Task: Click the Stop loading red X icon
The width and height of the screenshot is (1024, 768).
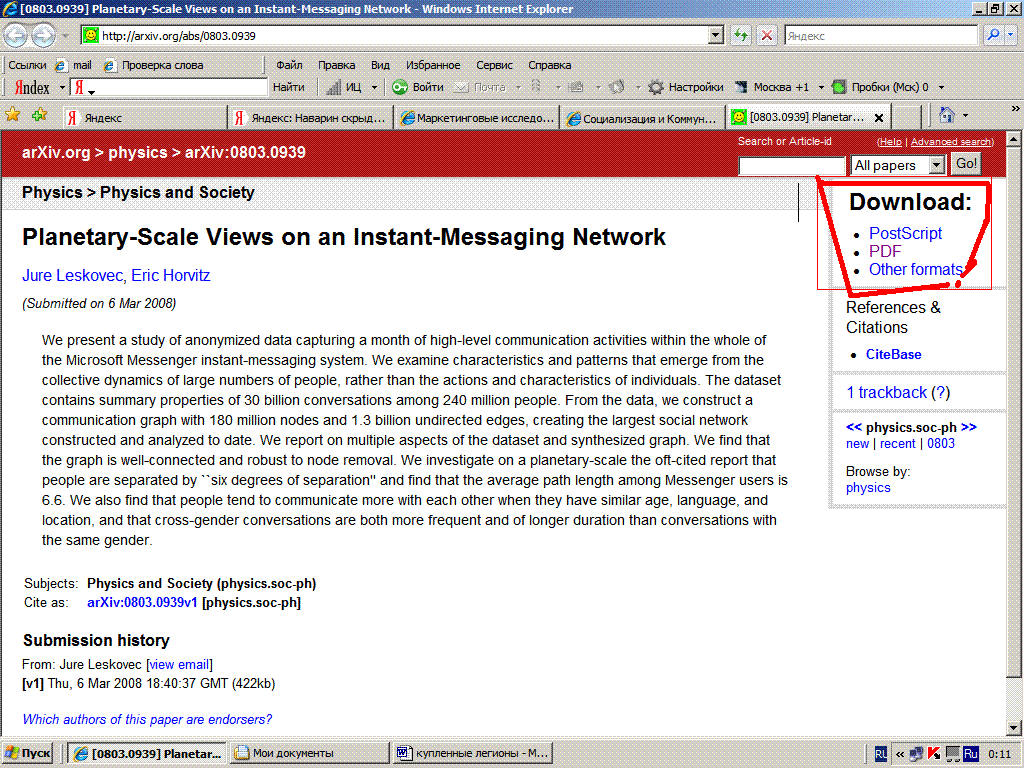Action: click(x=766, y=35)
